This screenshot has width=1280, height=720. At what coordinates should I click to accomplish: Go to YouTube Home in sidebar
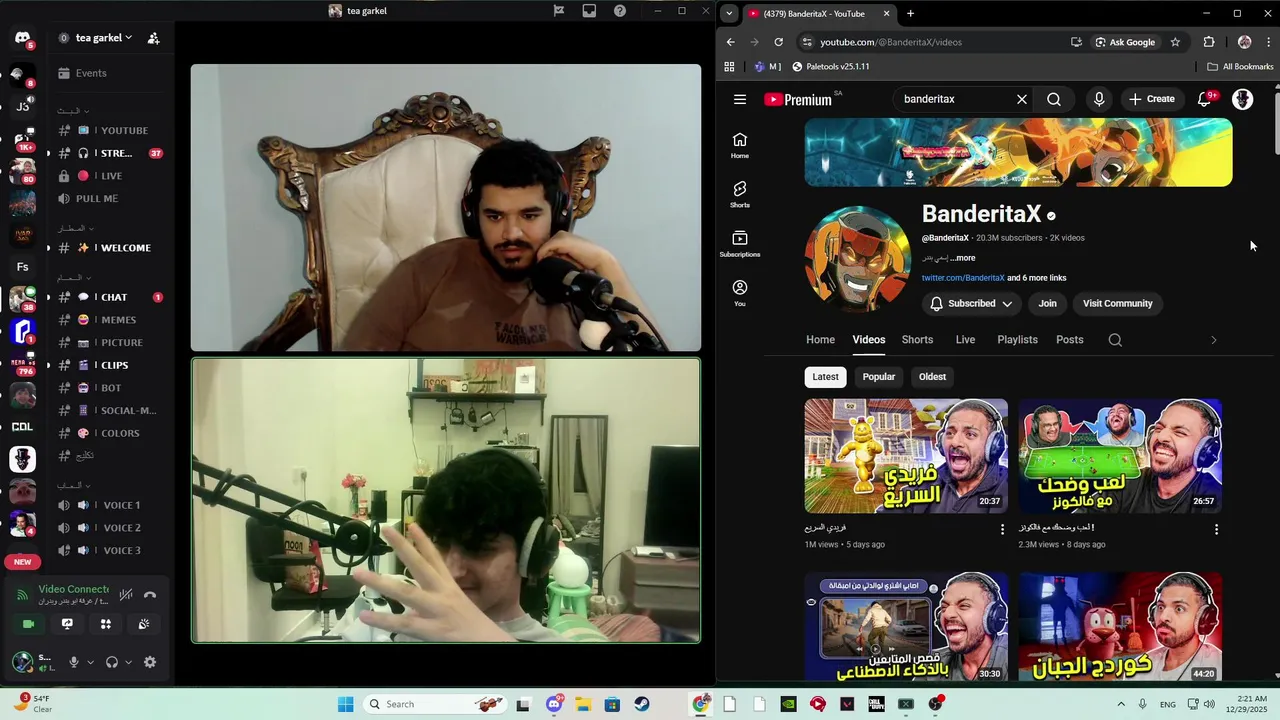point(740,145)
